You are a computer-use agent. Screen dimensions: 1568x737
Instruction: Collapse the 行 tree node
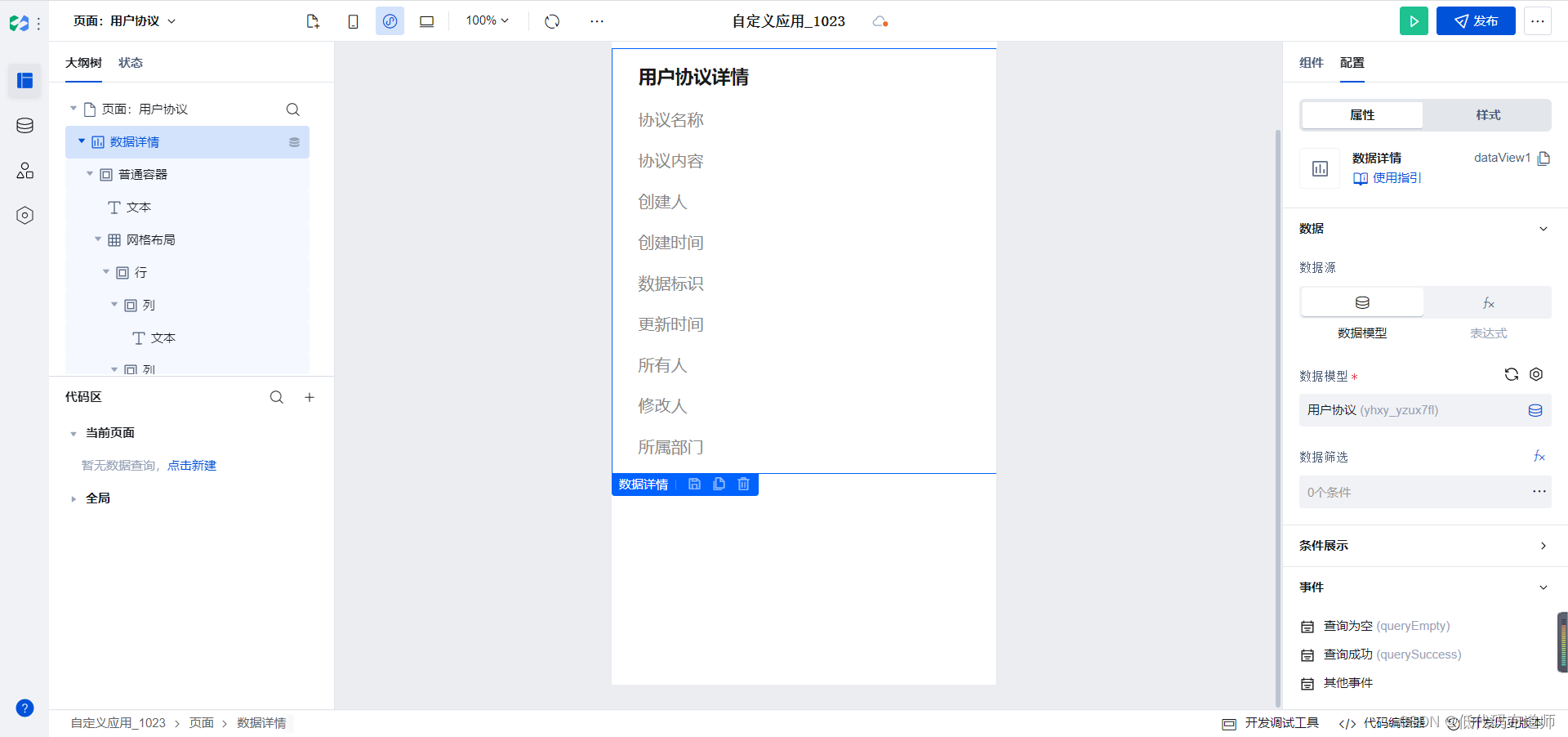(106, 272)
